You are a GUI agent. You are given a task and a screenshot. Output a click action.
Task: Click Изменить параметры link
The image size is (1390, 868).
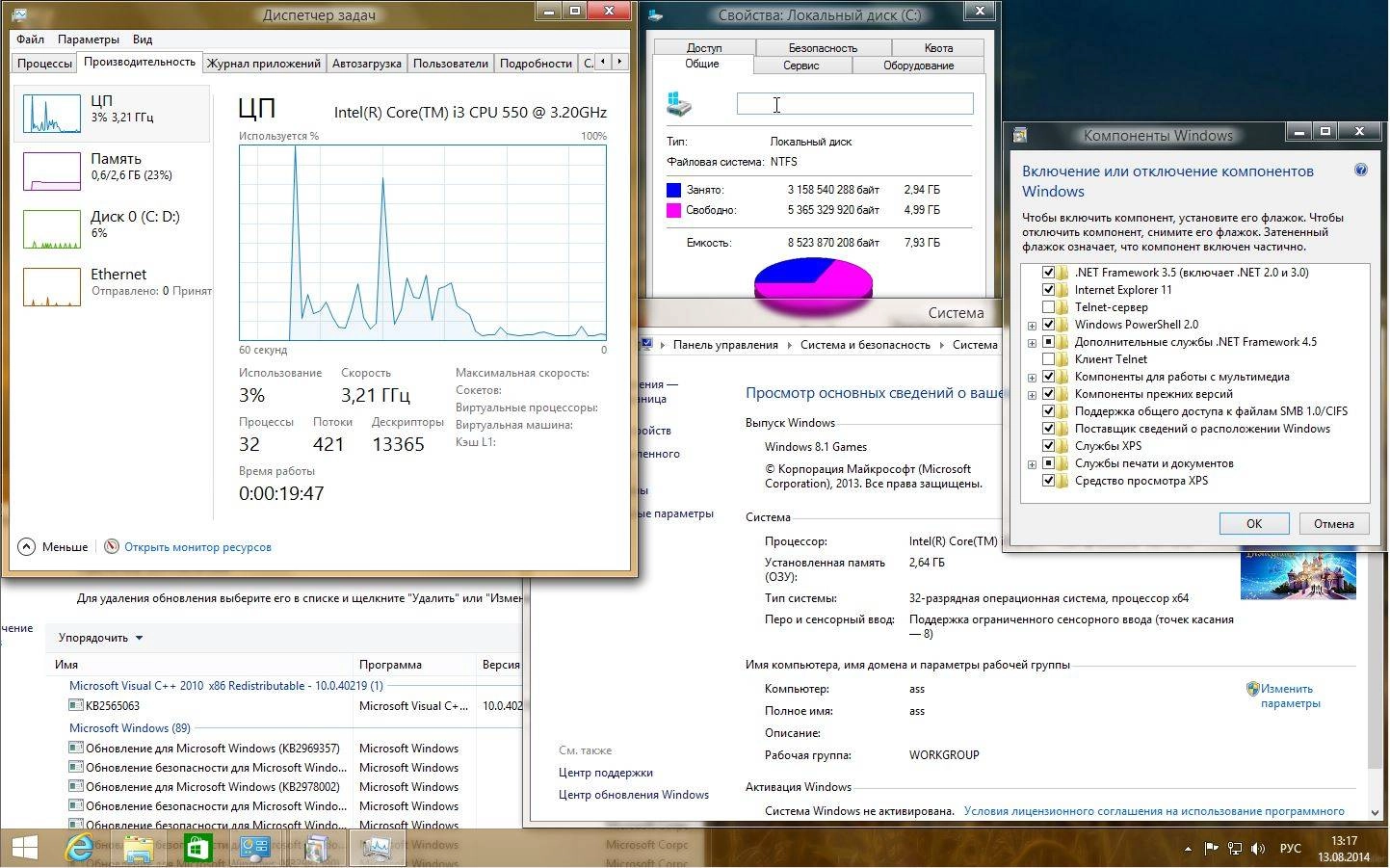pyautogui.click(x=1291, y=696)
